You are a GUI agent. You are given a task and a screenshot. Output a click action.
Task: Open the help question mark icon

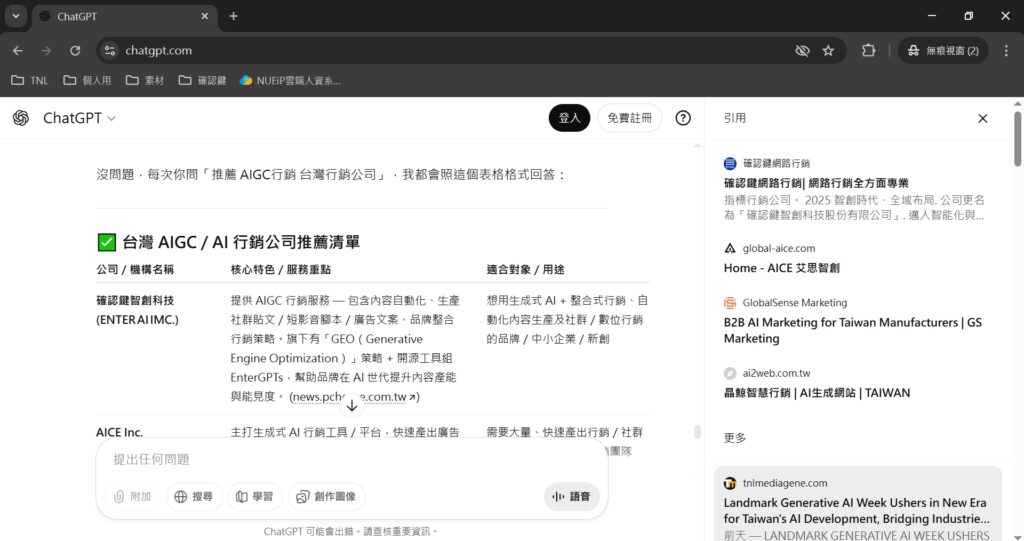(682, 118)
